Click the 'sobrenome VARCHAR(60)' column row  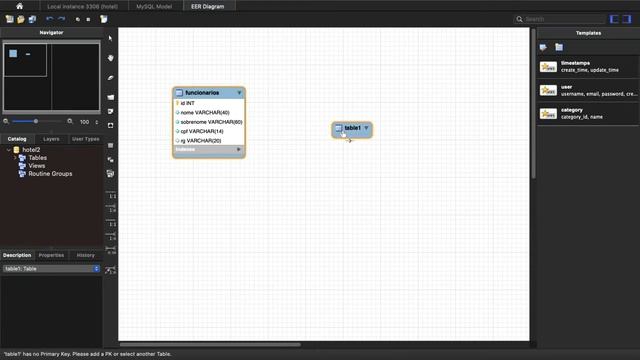[209, 122]
